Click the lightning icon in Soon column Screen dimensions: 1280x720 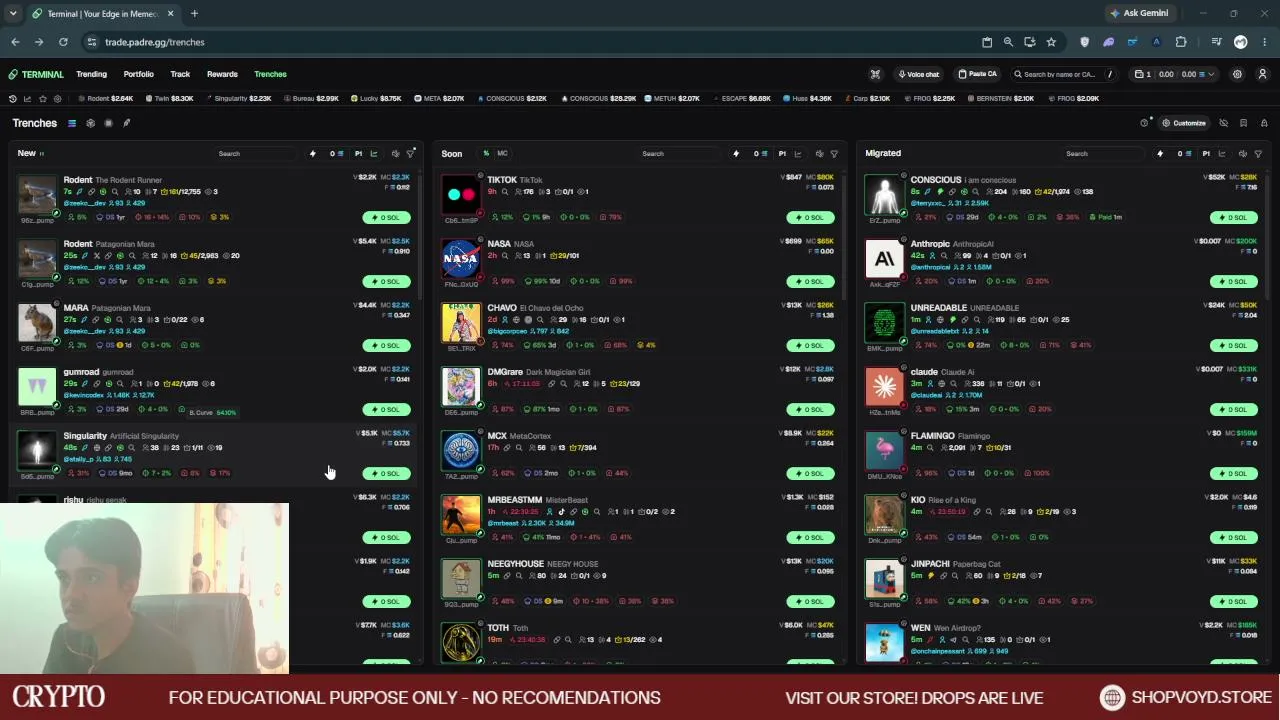(736, 153)
